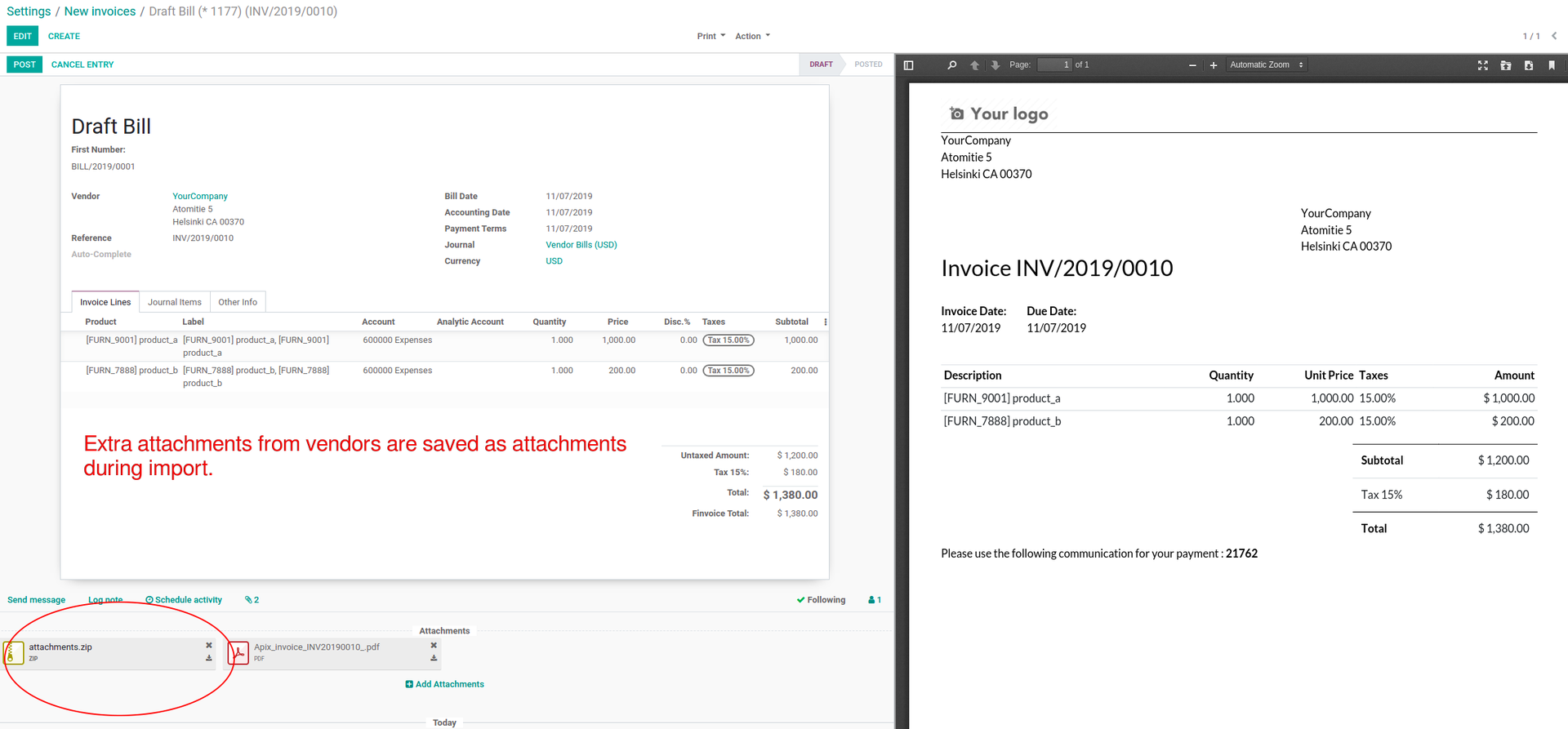This screenshot has height=729, width=1568.
Task: Open followers list icon showing 1
Action: 875,600
